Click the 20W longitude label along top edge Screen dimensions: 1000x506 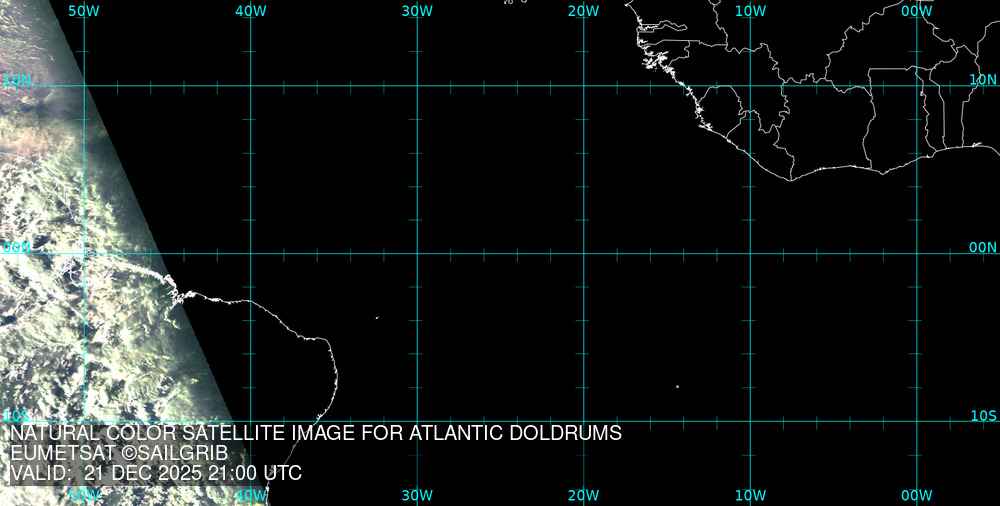point(583,10)
